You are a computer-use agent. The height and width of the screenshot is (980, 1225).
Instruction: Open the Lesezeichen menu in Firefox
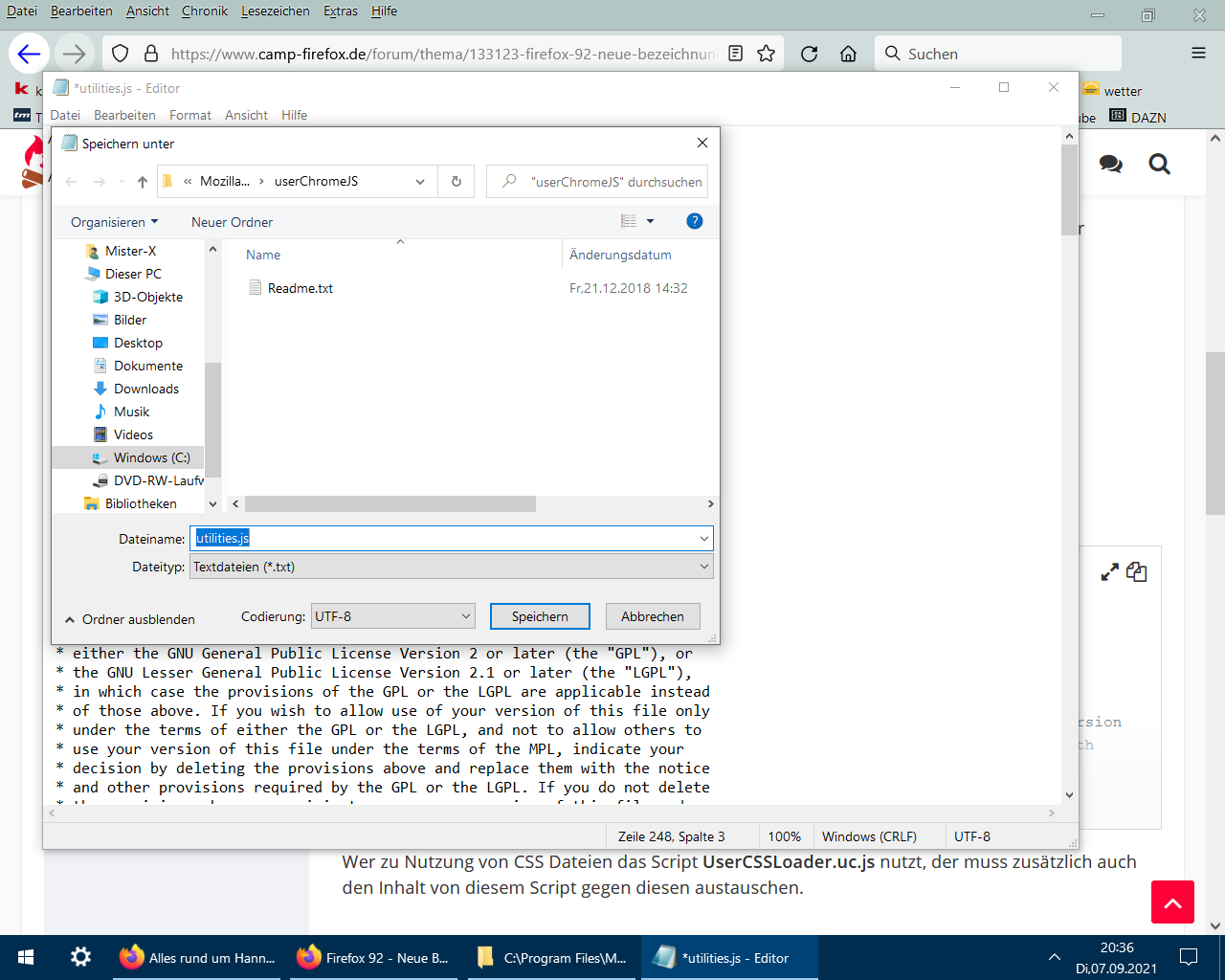tap(275, 11)
